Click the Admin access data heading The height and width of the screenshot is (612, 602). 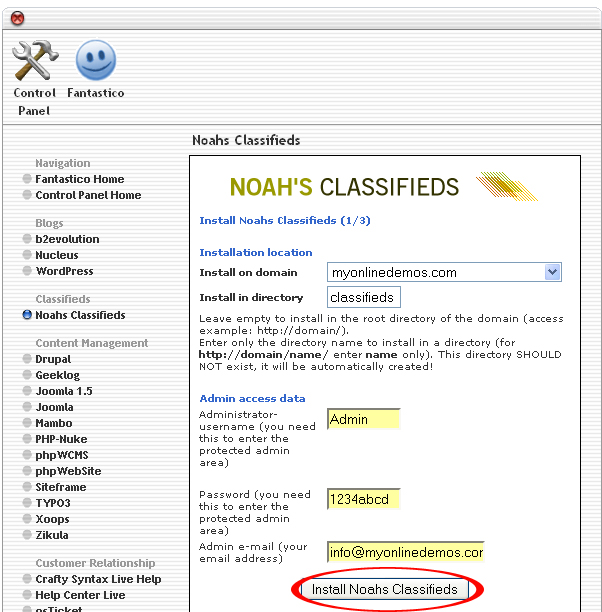[252, 399]
